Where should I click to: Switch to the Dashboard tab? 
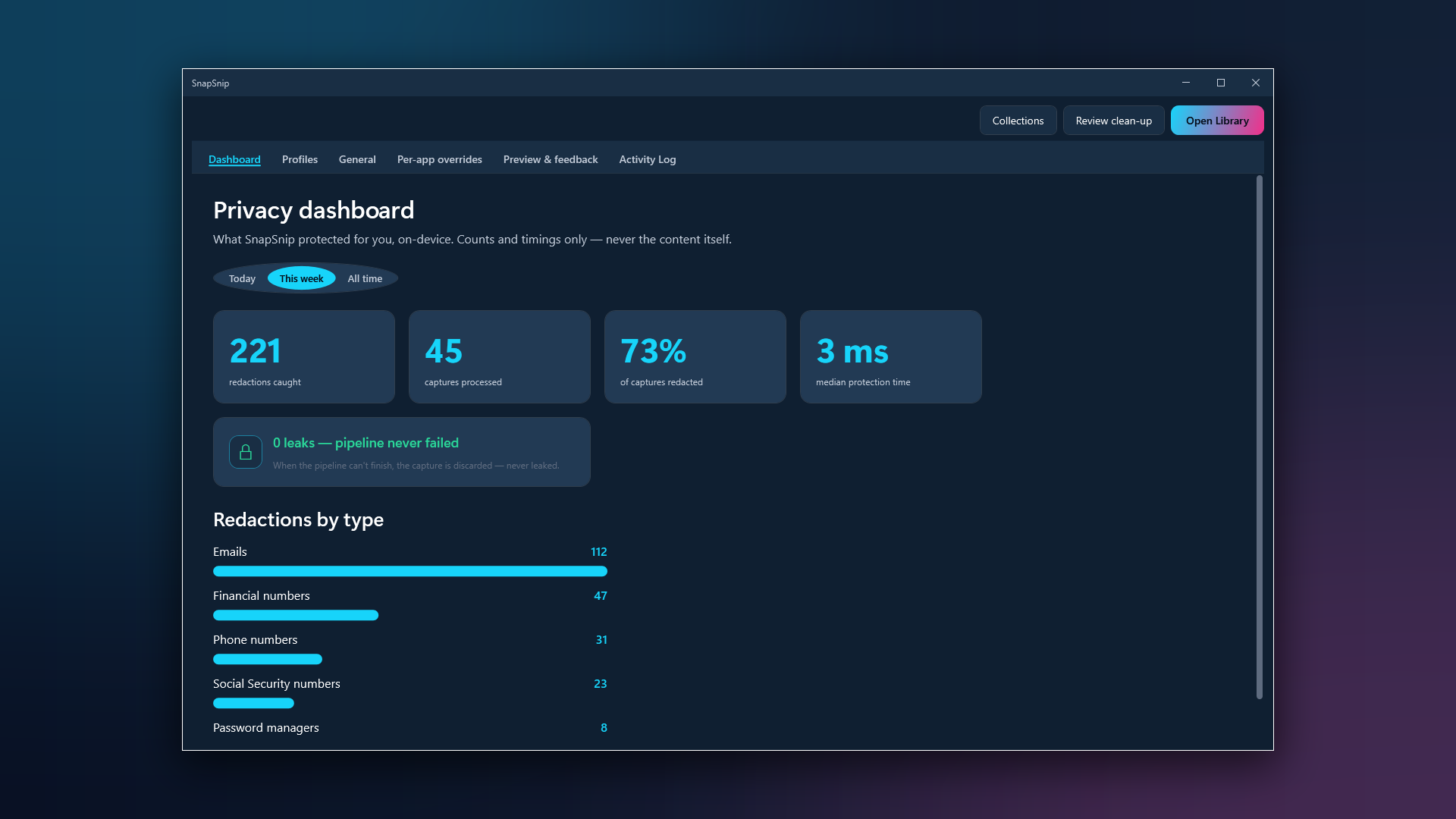tap(234, 159)
